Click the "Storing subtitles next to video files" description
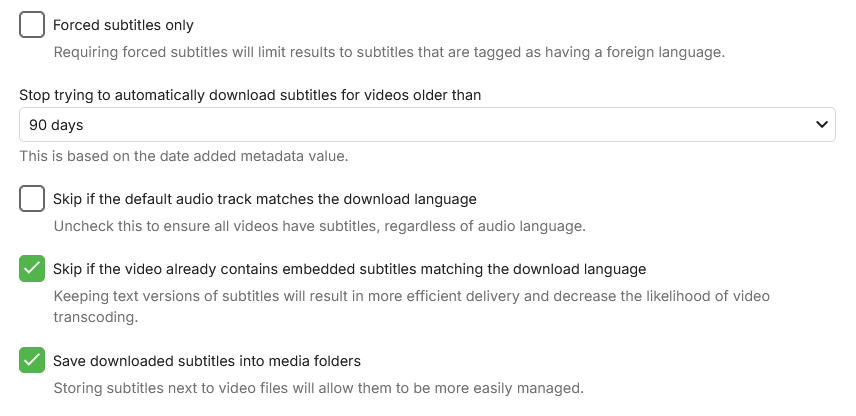 point(318,387)
